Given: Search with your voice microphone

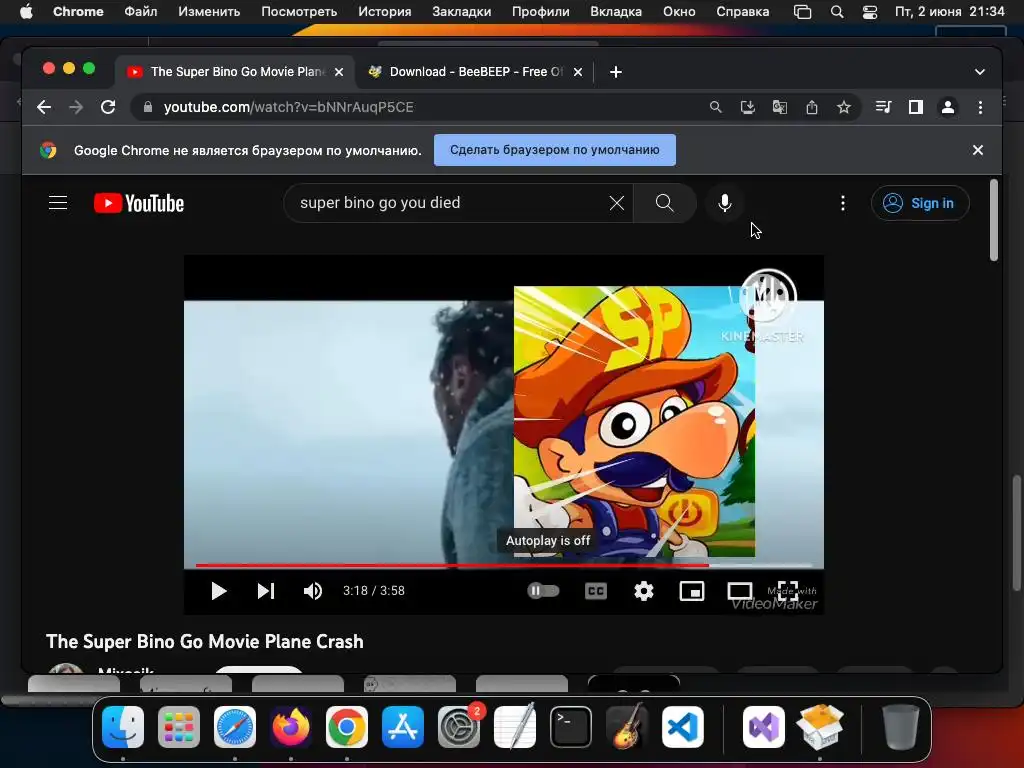Looking at the screenshot, I should point(725,203).
